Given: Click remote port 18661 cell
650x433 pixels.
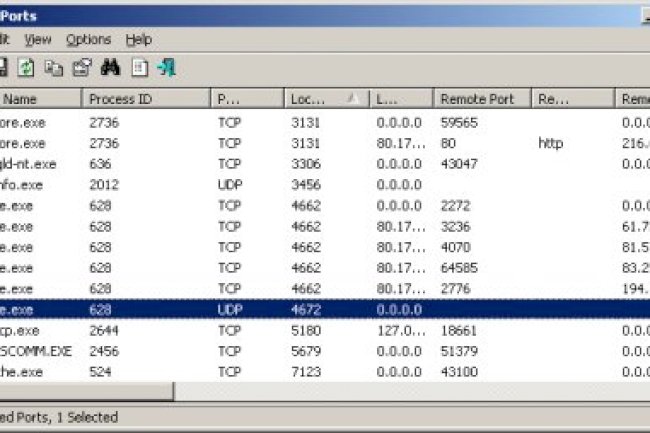Looking at the screenshot, I should pyautogui.click(x=458, y=331).
